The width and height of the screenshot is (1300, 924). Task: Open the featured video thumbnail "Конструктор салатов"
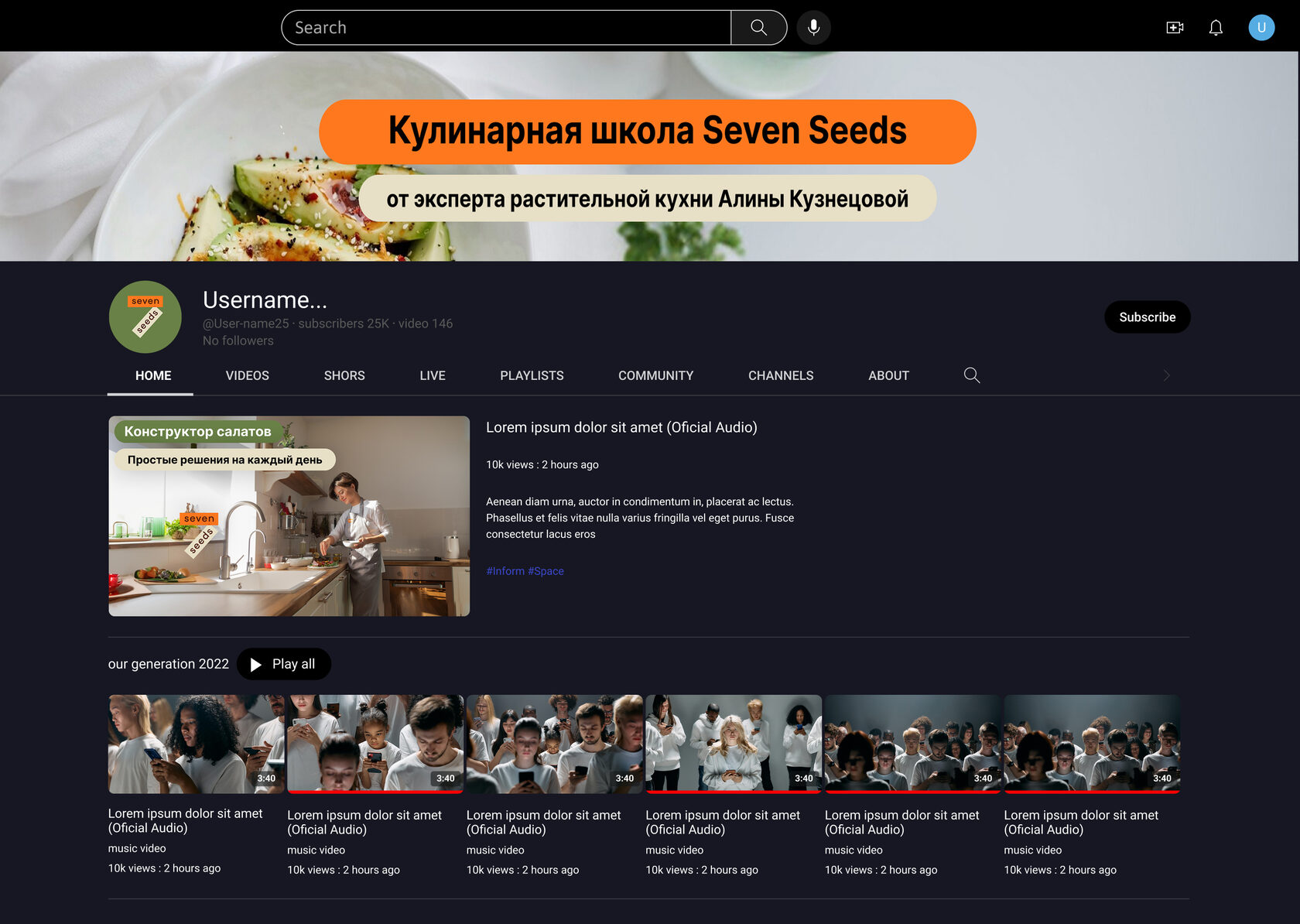click(289, 516)
